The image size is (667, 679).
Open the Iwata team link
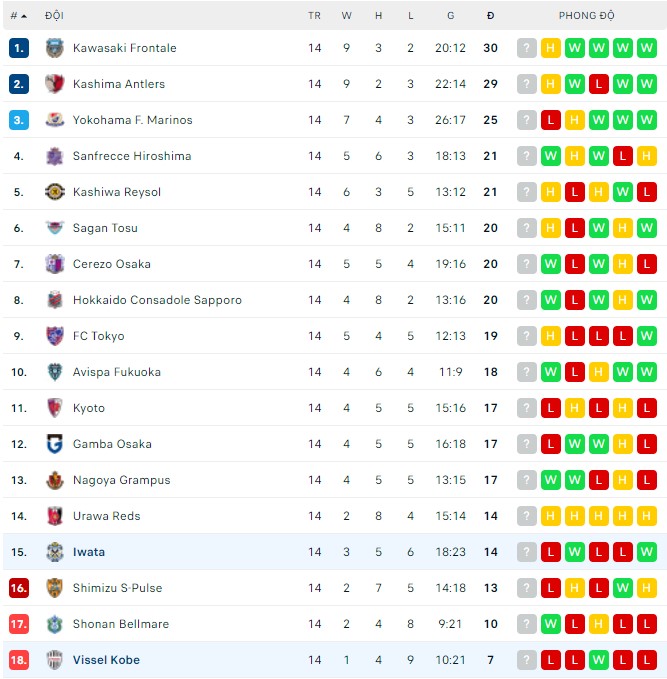pos(89,552)
